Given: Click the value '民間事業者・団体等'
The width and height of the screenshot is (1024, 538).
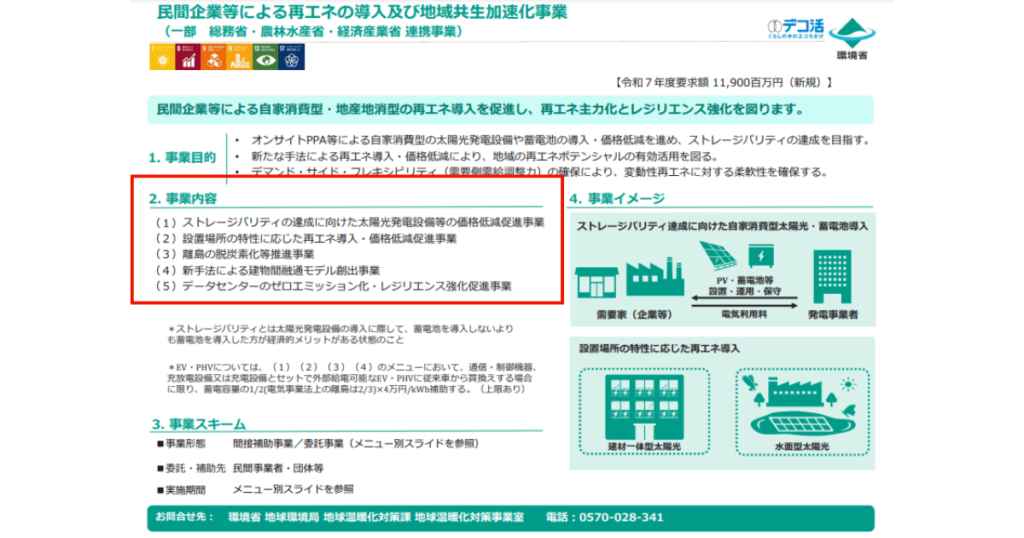Looking at the screenshot, I should 278,468.
